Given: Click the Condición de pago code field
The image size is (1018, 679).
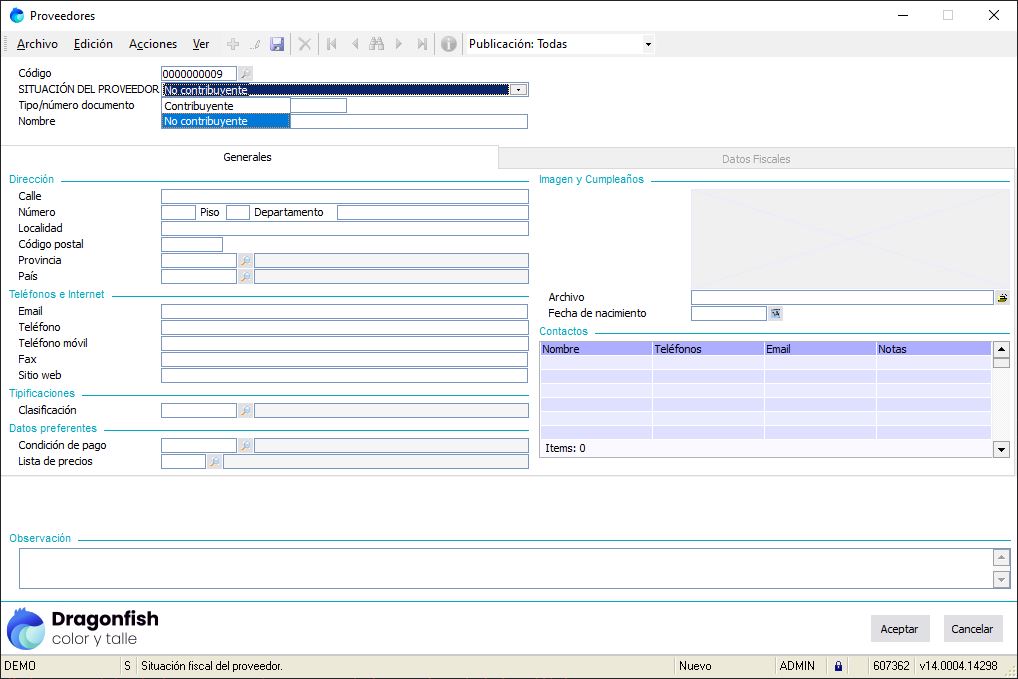Looking at the screenshot, I should (x=199, y=445).
